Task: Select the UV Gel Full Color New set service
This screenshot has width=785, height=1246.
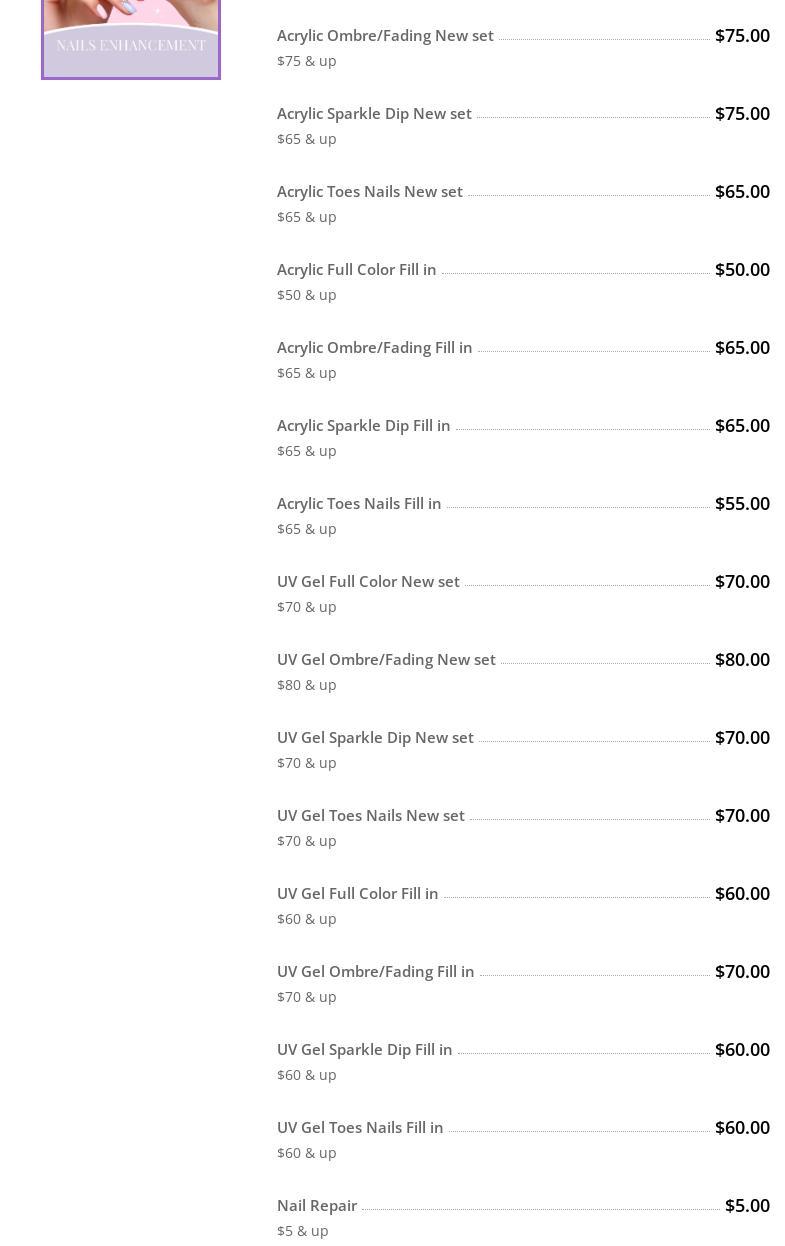Action: (368, 582)
